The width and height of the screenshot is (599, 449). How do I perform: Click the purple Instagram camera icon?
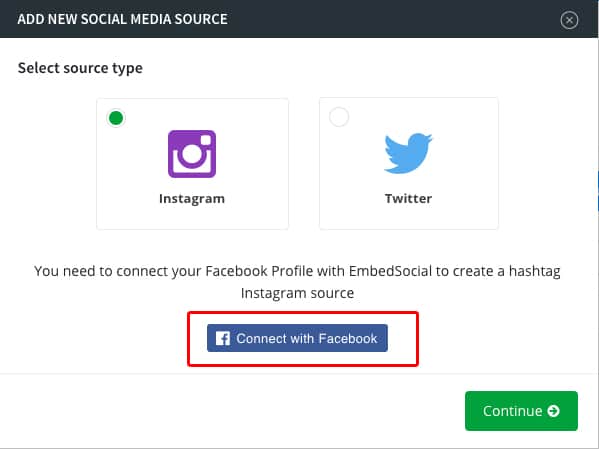pyautogui.click(x=192, y=154)
